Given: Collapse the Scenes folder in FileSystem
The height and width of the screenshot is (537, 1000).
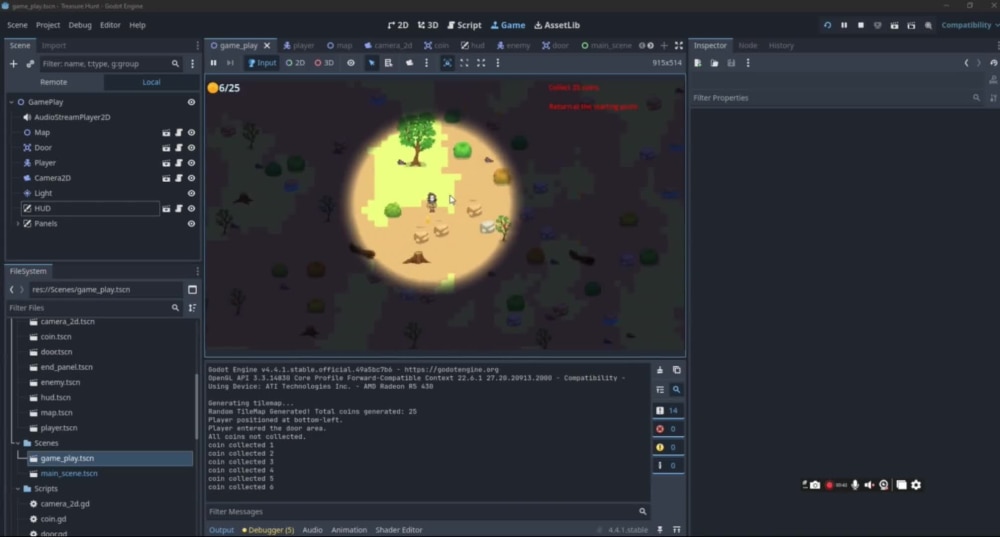Looking at the screenshot, I should click(17, 443).
